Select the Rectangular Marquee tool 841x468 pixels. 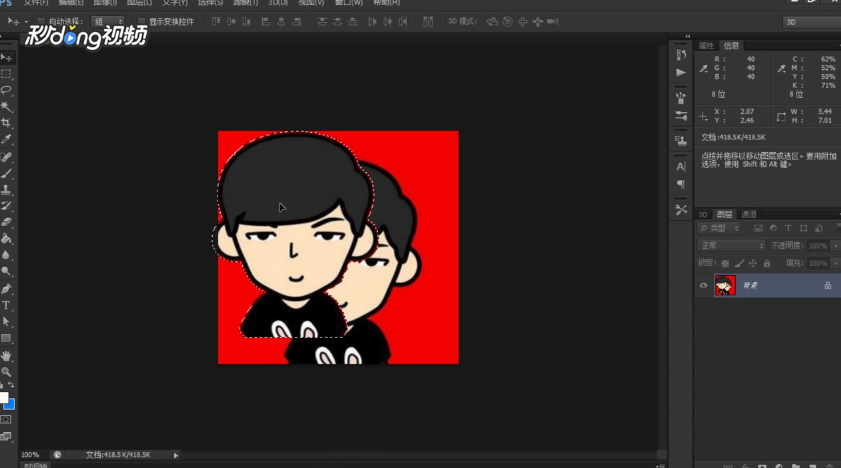pos(6,74)
